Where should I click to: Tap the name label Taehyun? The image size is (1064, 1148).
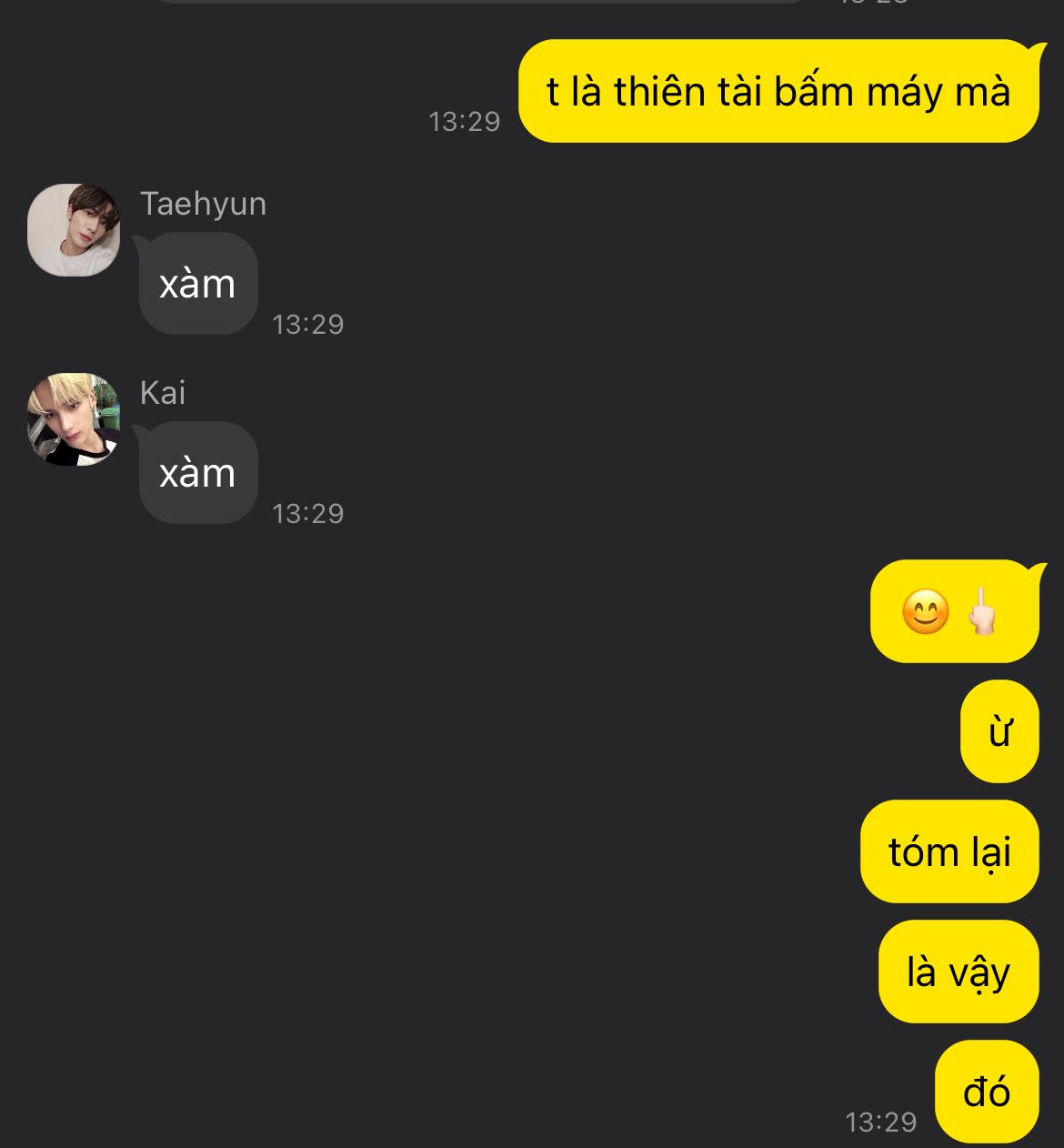click(x=203, y=204)
